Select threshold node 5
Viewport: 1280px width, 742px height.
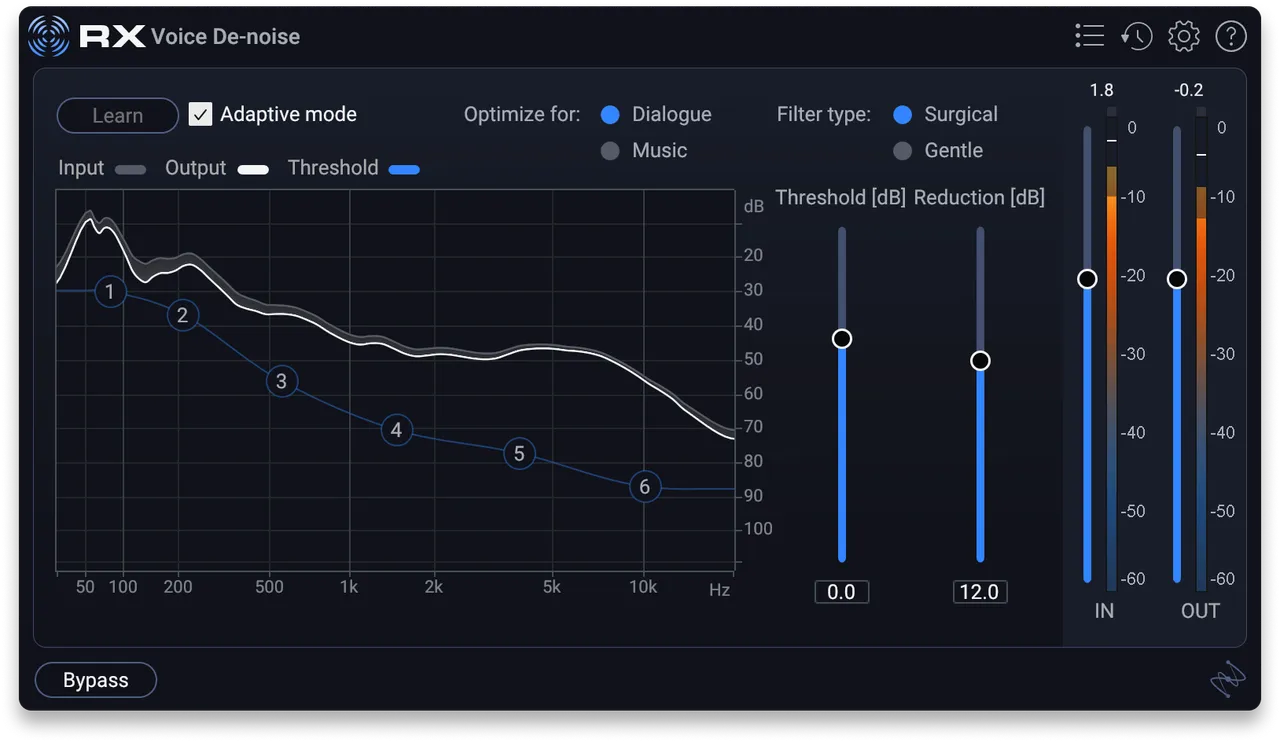(519, 454)
